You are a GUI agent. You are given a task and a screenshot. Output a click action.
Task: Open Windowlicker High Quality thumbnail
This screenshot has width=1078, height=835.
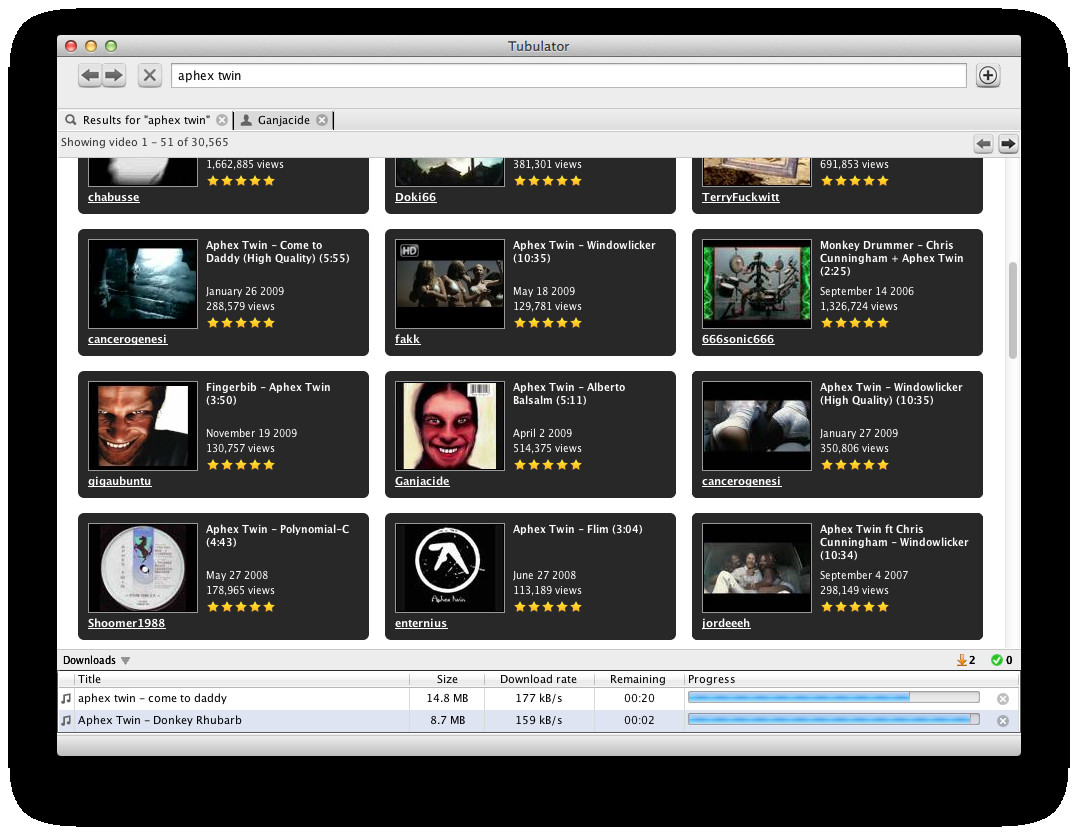click(x=757, y=426)
